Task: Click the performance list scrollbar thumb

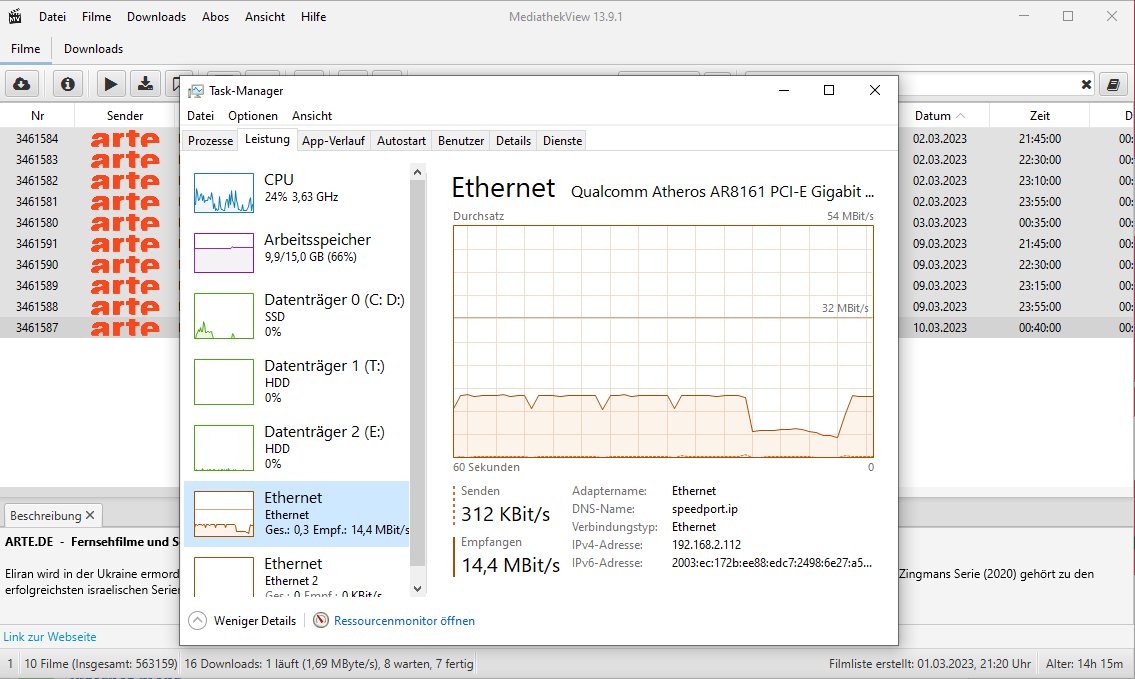Action: click(417, 373)
